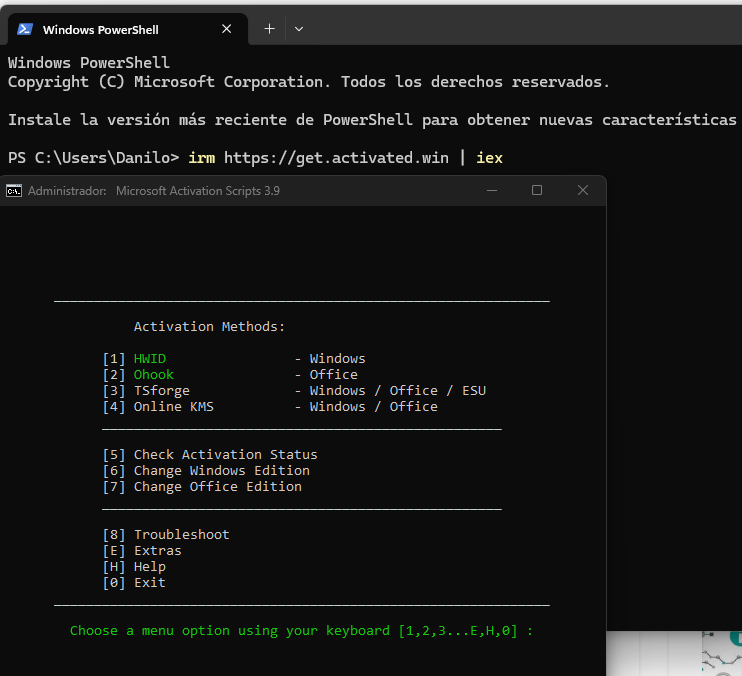Click the Help menu entry
Image resolution: width=742 pixels, height=676 pixels.
coord(149,567)
